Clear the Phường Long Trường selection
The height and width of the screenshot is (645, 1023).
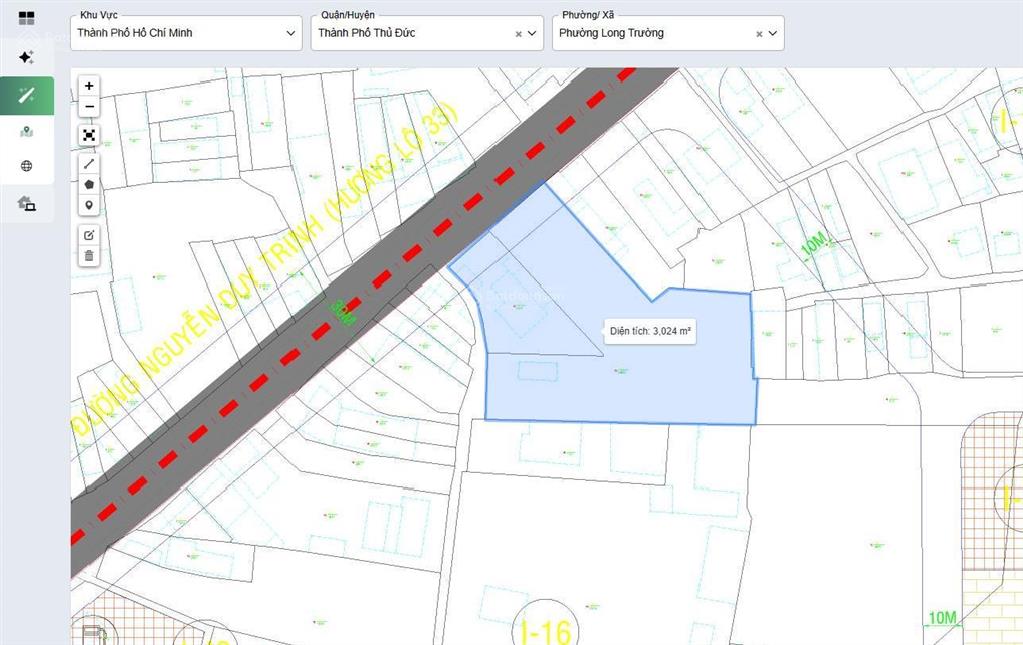coord(759,34)
